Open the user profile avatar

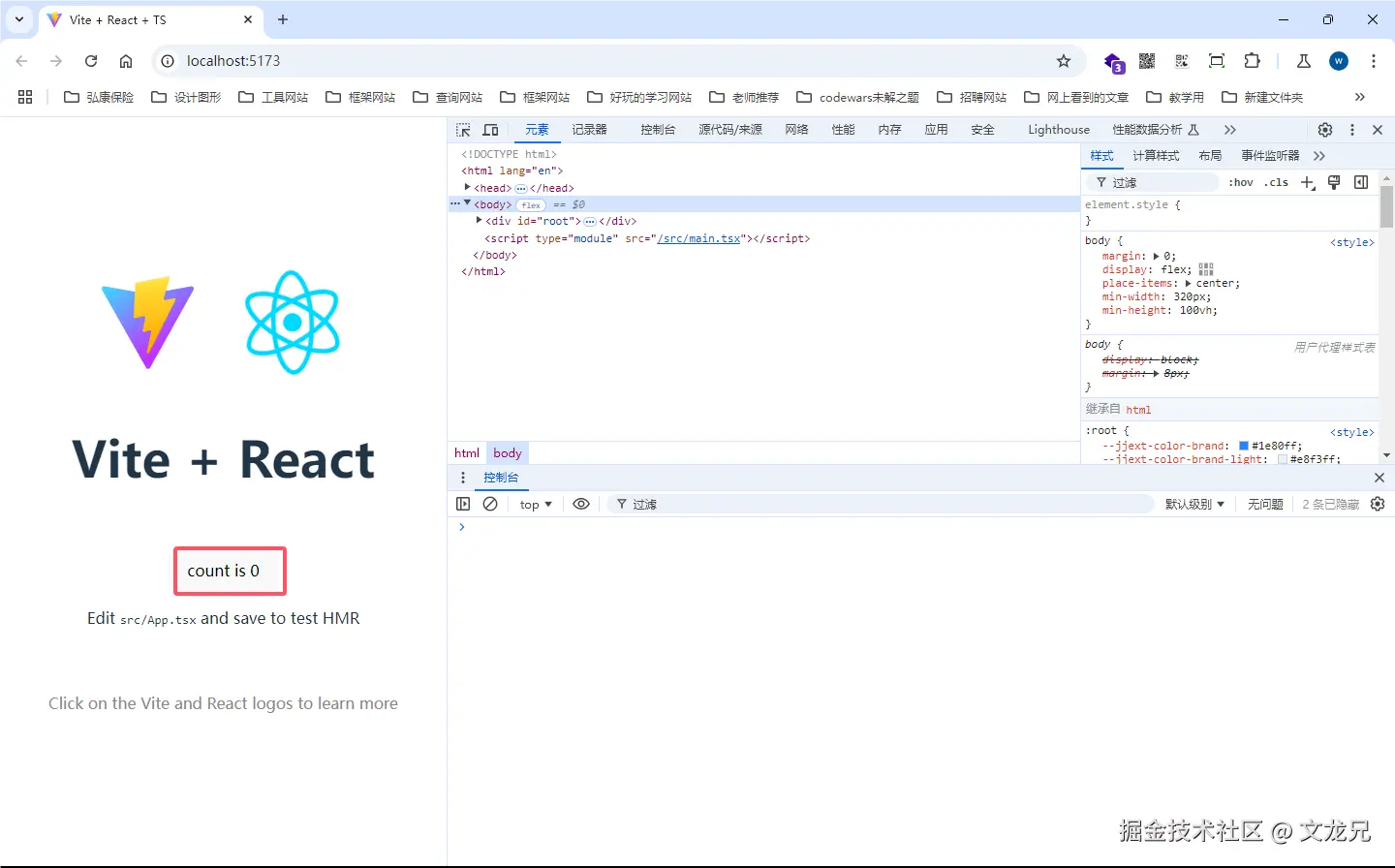[x=1339, y=61]
